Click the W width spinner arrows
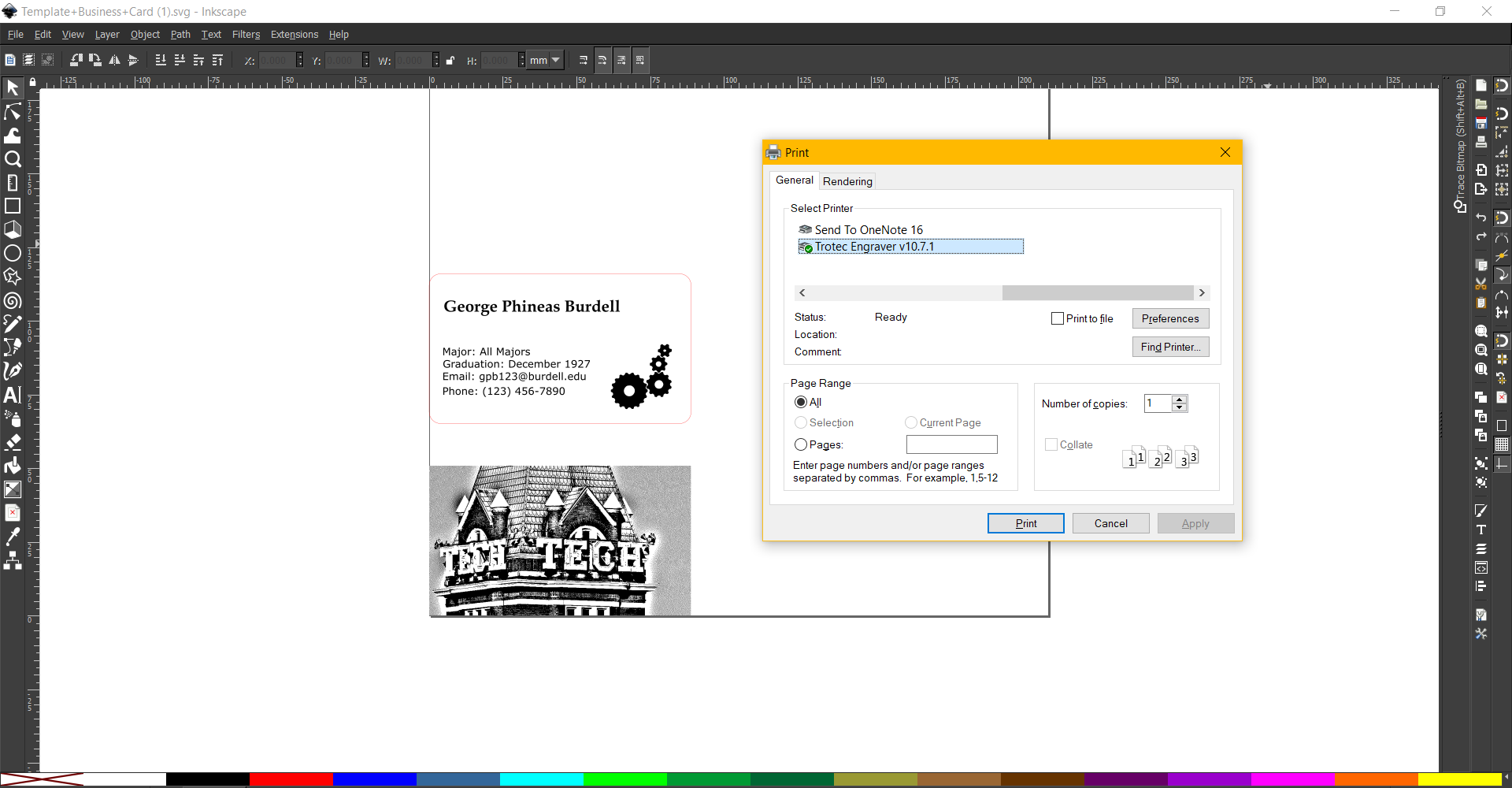Viewport: 1512px width, 788px height. [x=436, y=60]
